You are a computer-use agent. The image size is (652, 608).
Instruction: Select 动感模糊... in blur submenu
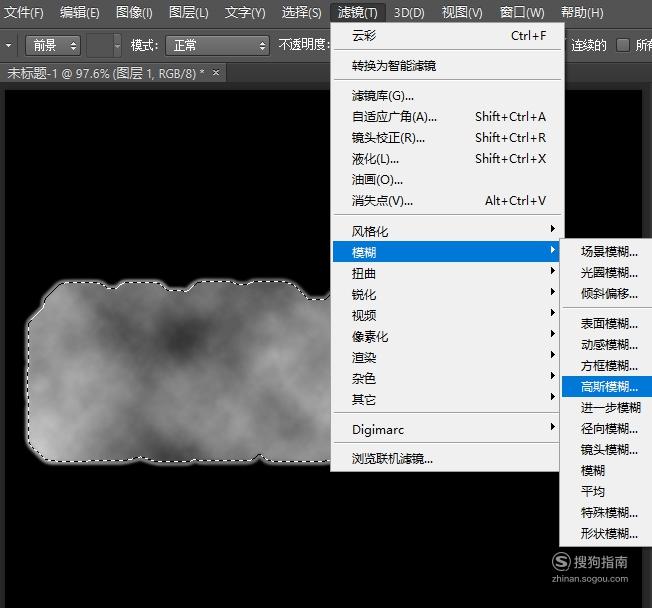click(x=607, y=344)
